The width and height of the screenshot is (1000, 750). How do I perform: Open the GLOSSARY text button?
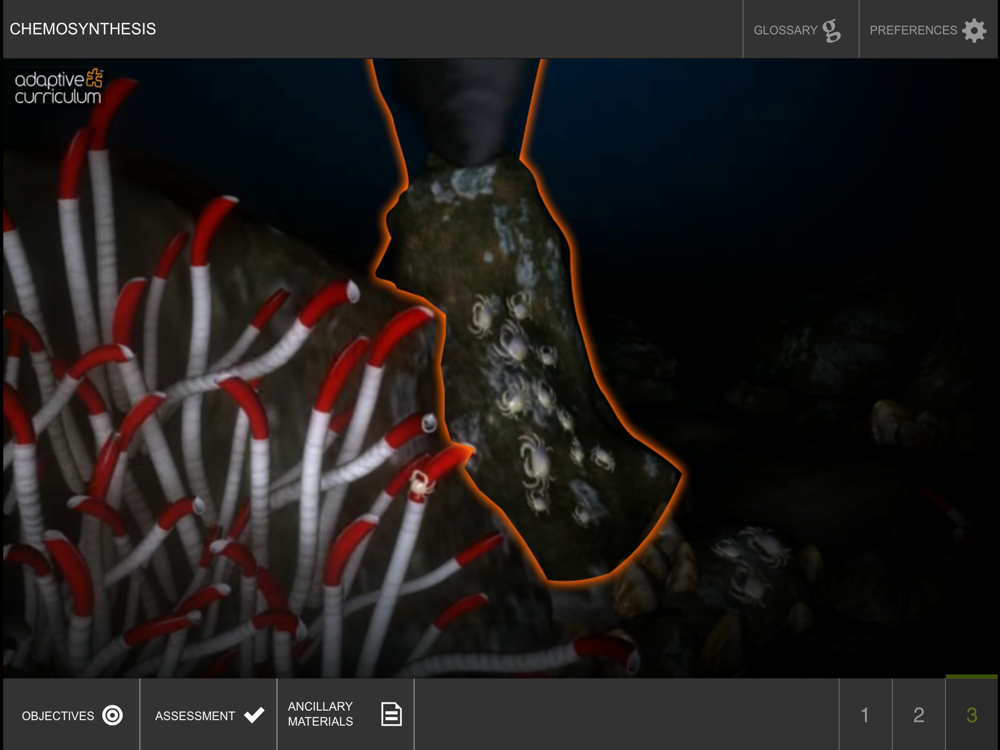point(785,30)
